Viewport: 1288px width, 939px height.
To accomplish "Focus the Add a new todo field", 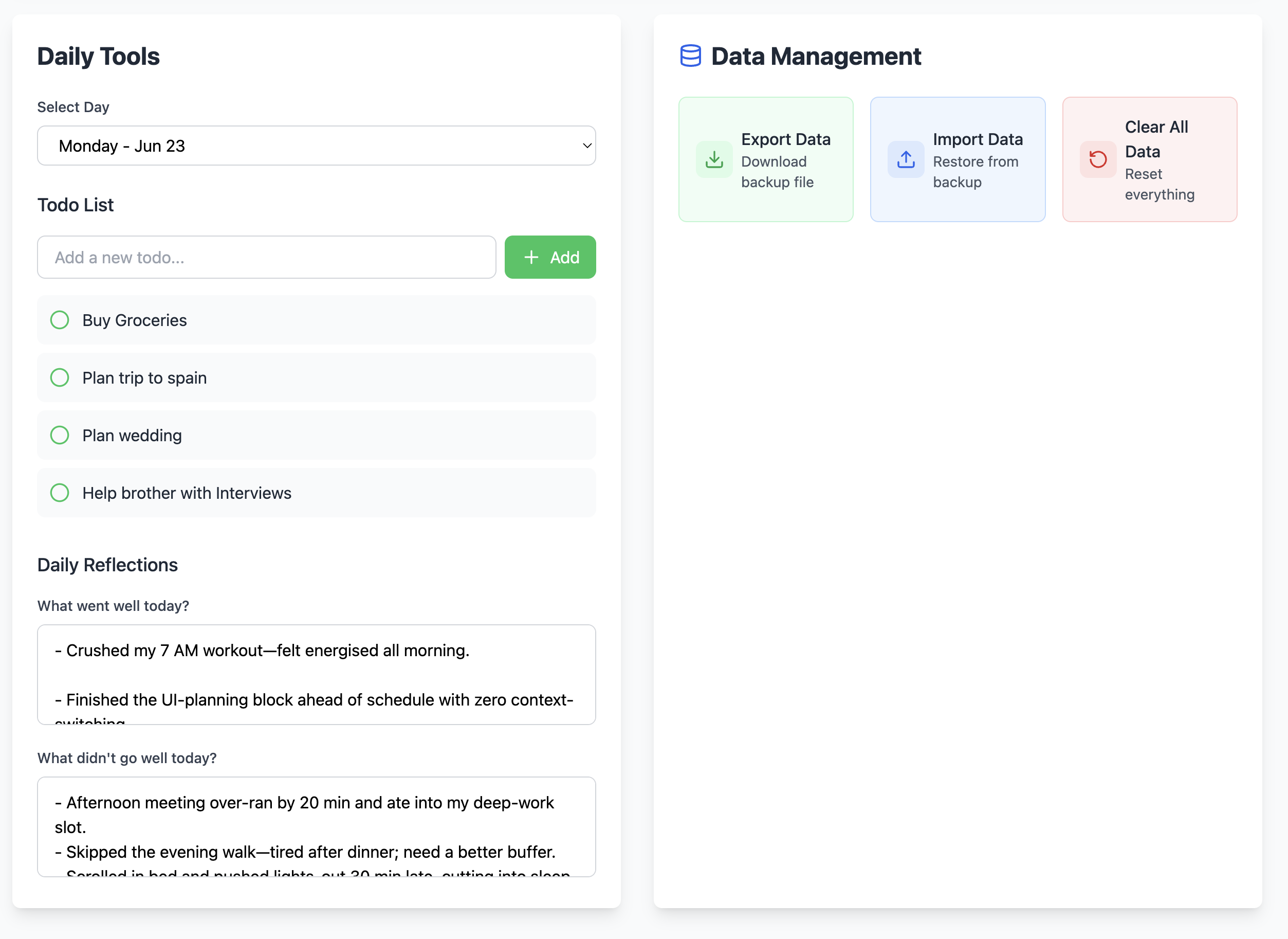I will coord(266,258).
